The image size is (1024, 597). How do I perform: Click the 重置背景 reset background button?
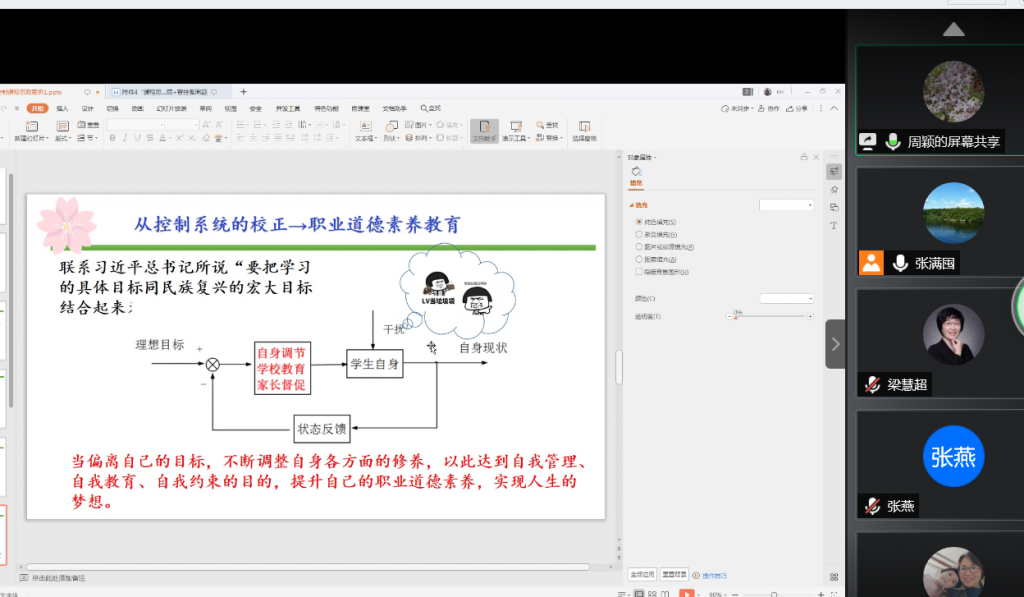pos(674,575)
